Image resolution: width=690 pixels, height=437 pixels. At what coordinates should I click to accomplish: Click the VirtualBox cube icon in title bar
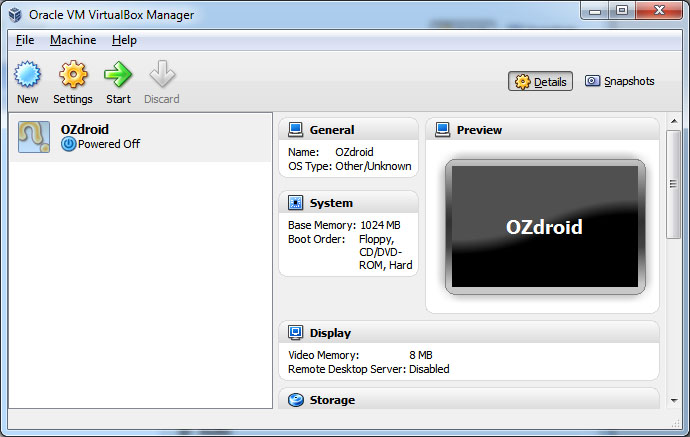(x=15, y=15)
